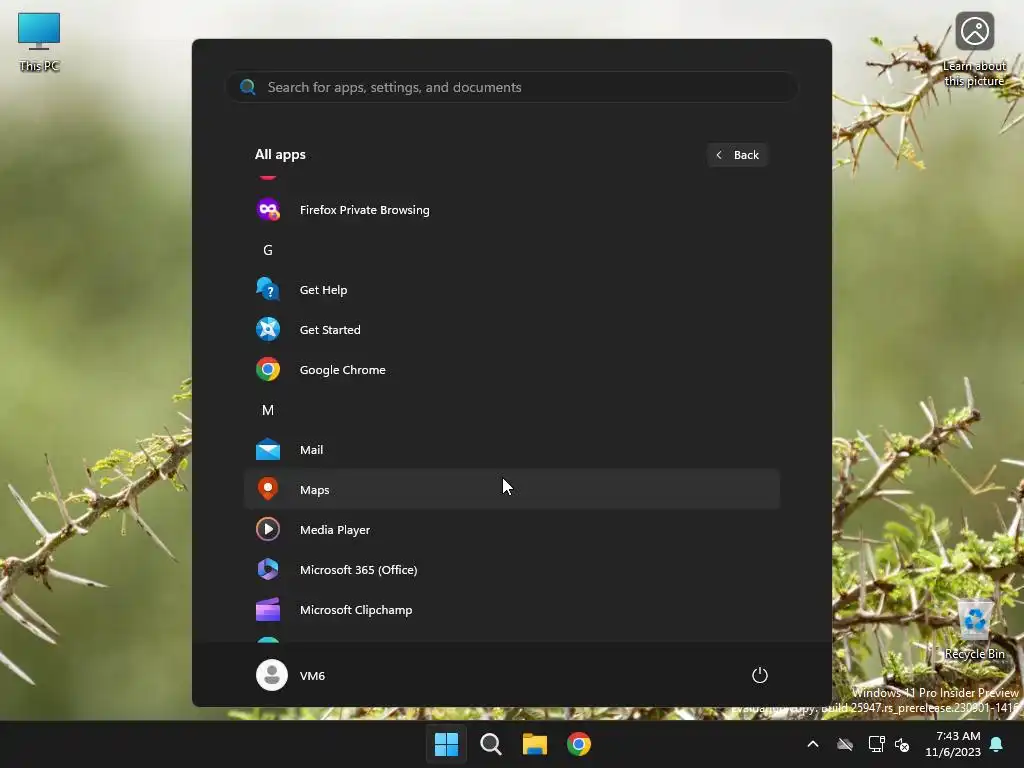Launch Get Started from its icon
1024x768 pixels.
[268, 329]
